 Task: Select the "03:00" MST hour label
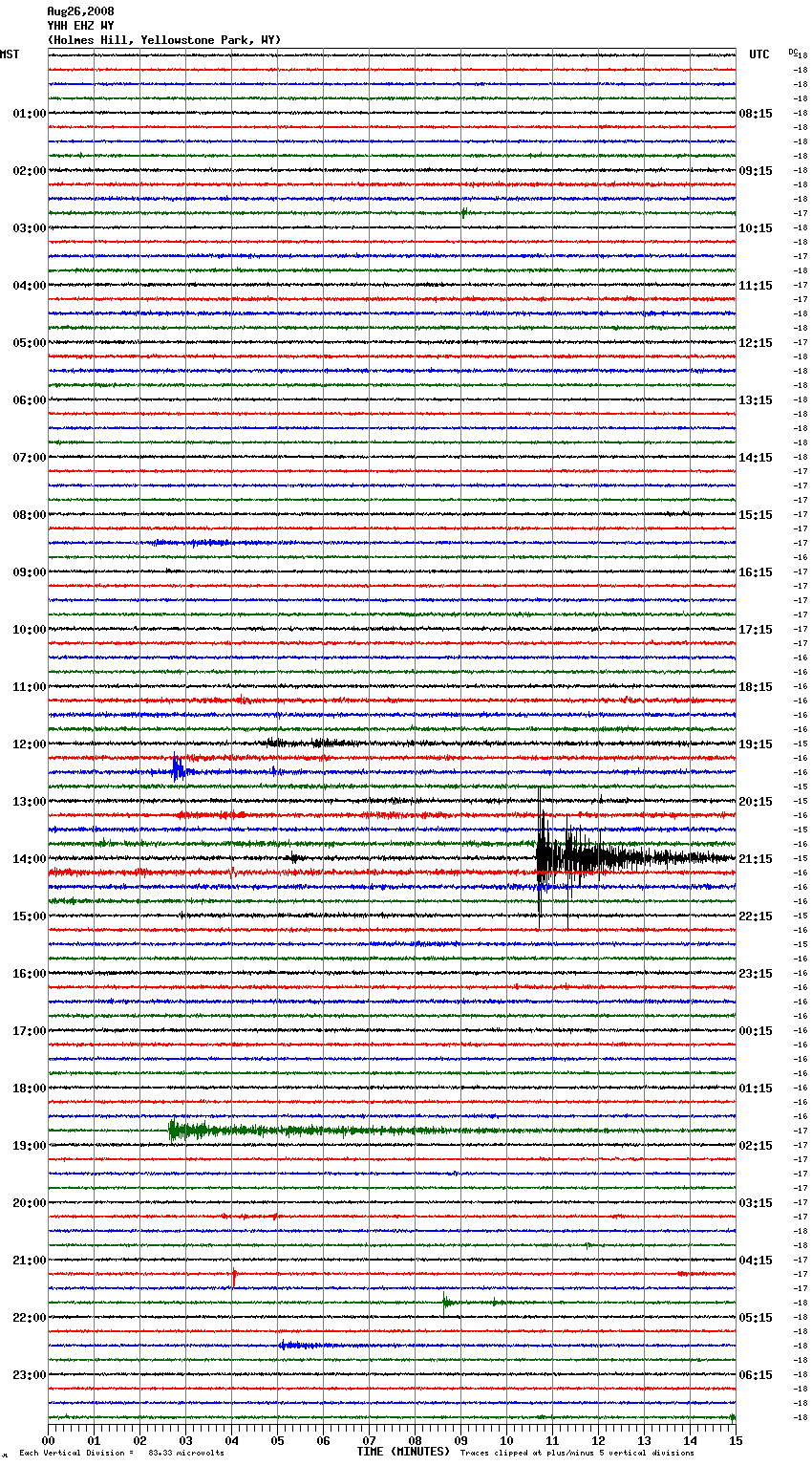(30, 228)
